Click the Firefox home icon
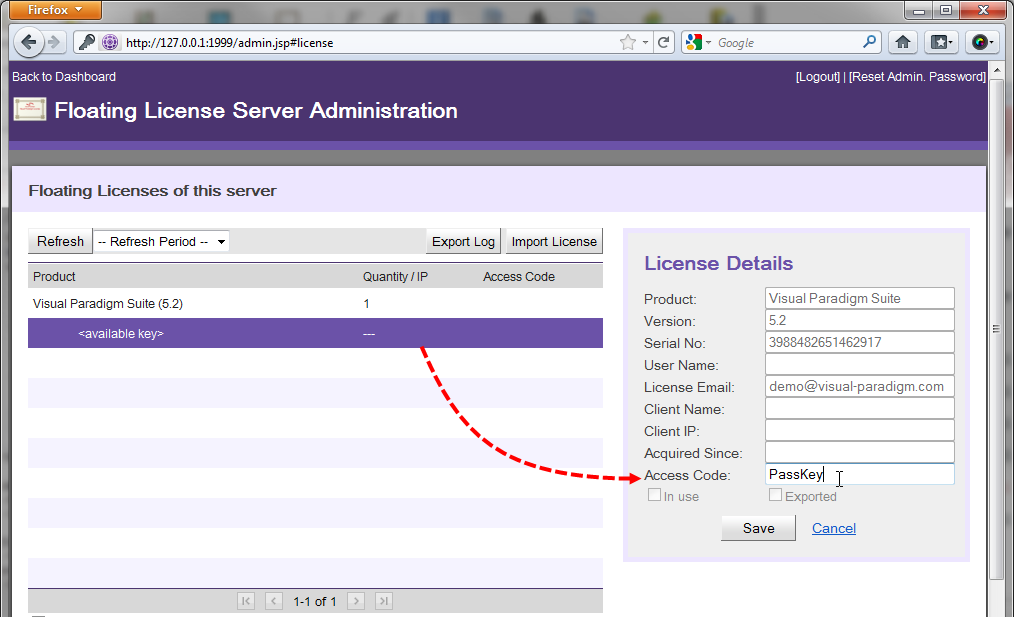This screenshot has width=1014, height=617. point(902,43)
